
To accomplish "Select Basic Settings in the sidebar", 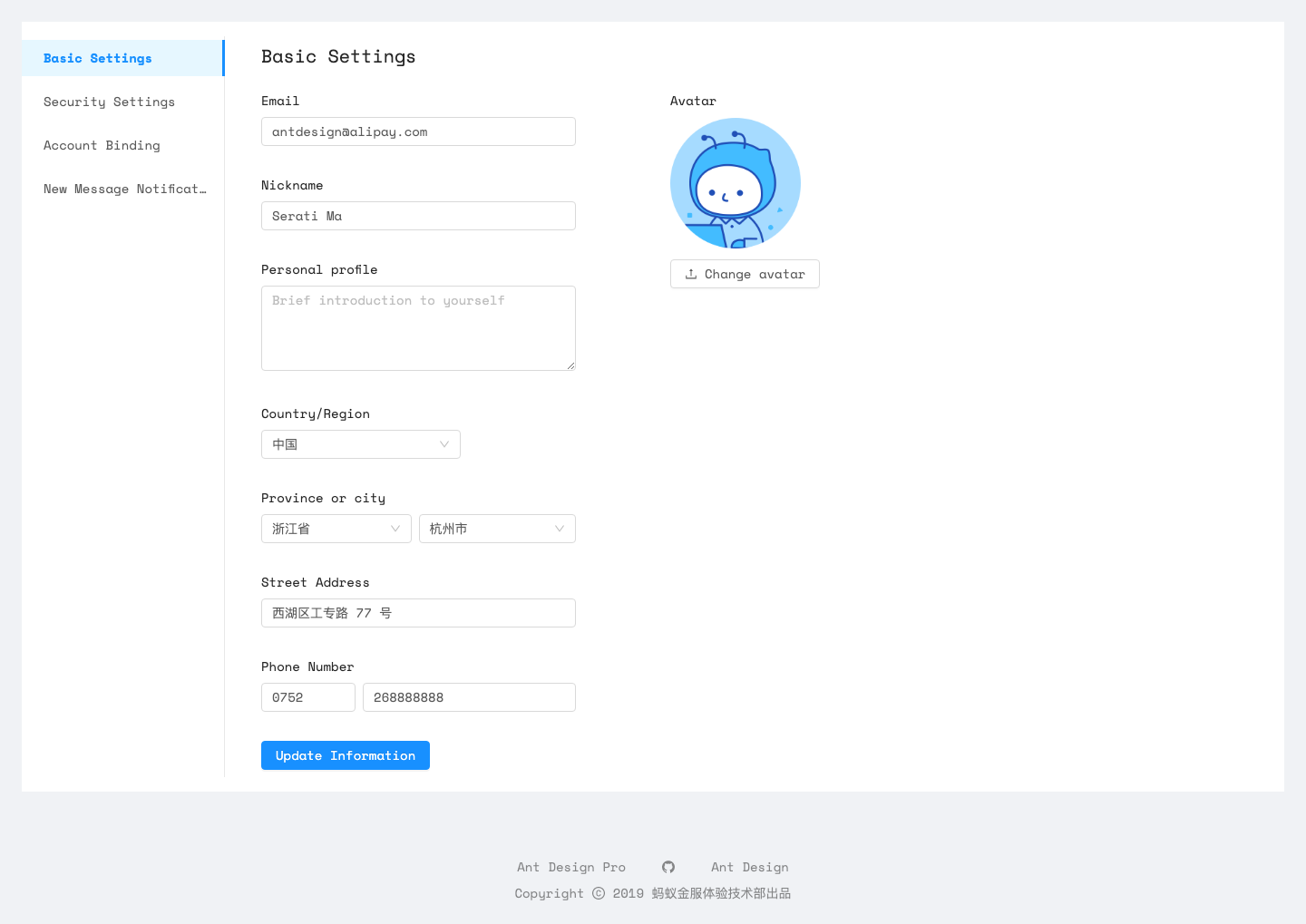I will [98, 58].
